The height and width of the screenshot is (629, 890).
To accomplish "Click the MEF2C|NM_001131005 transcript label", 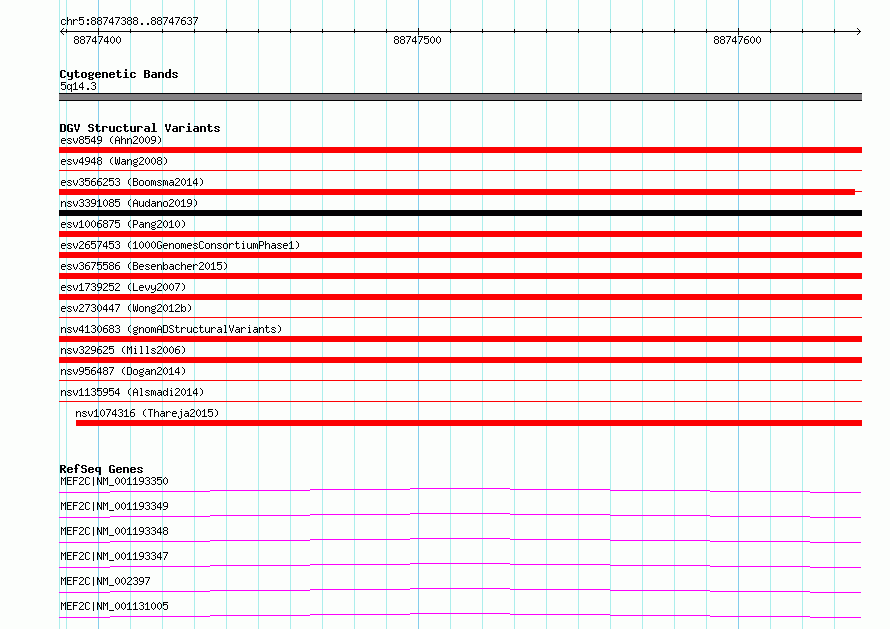I will [114, 606].
